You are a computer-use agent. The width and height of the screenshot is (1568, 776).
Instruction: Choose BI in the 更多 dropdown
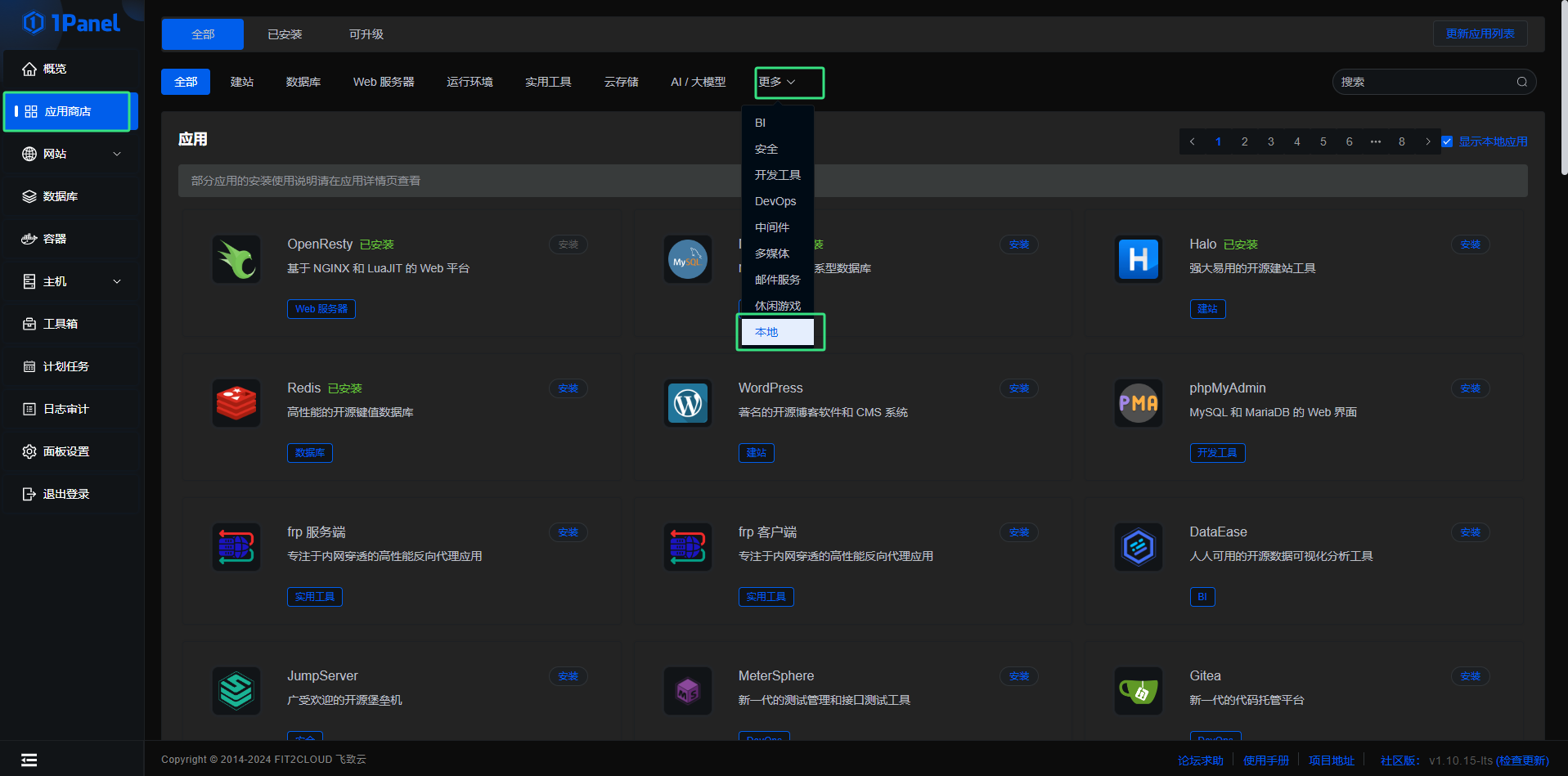click(x=778, y=123)
